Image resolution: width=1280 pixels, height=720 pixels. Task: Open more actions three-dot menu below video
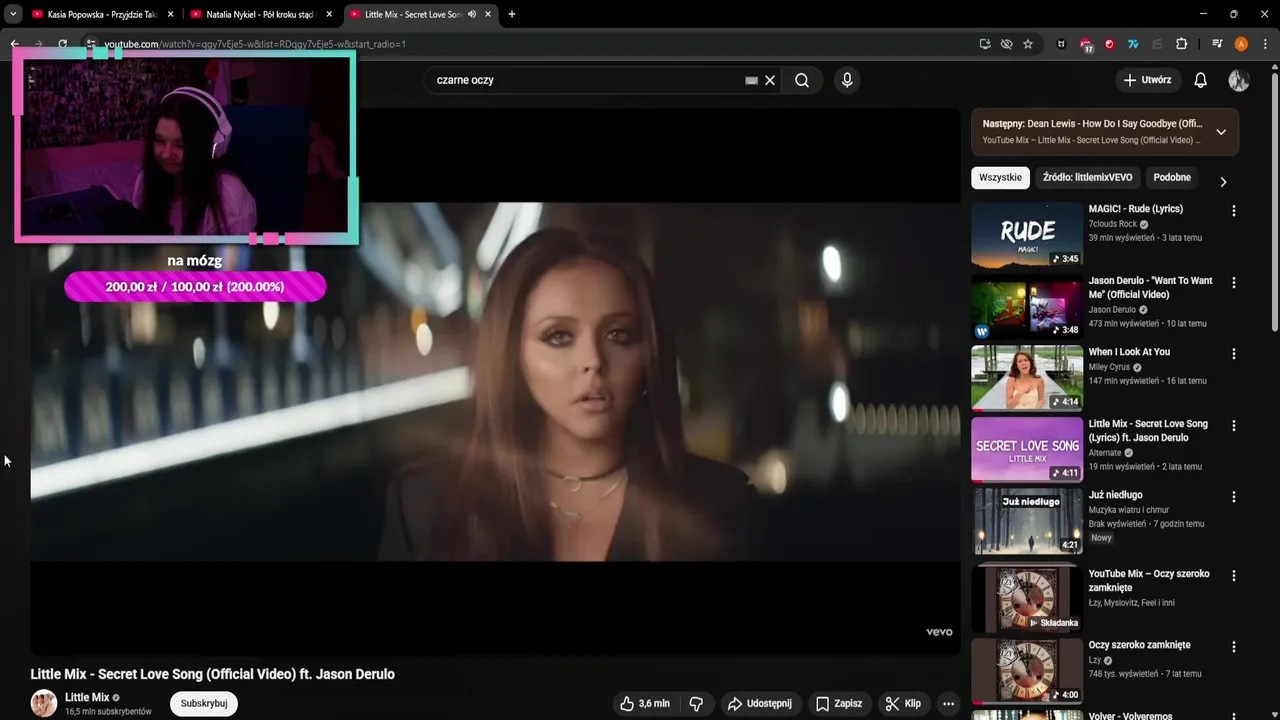[x=948, y=704]
